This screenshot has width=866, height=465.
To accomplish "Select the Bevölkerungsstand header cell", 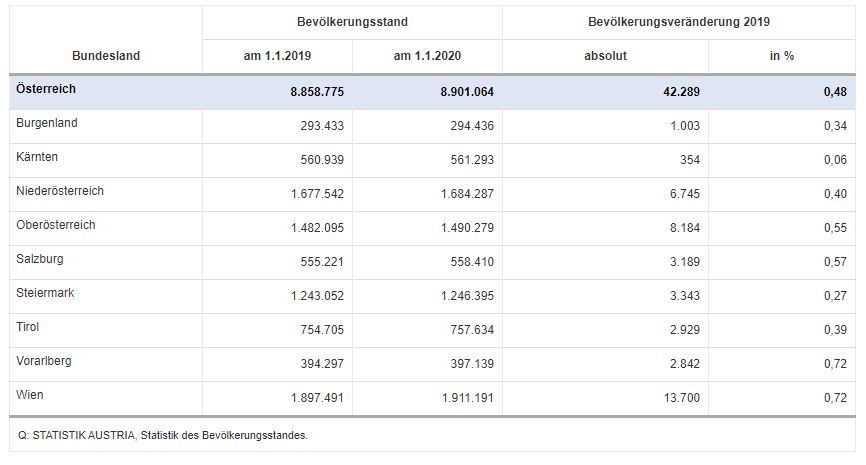I will [352, 21].
